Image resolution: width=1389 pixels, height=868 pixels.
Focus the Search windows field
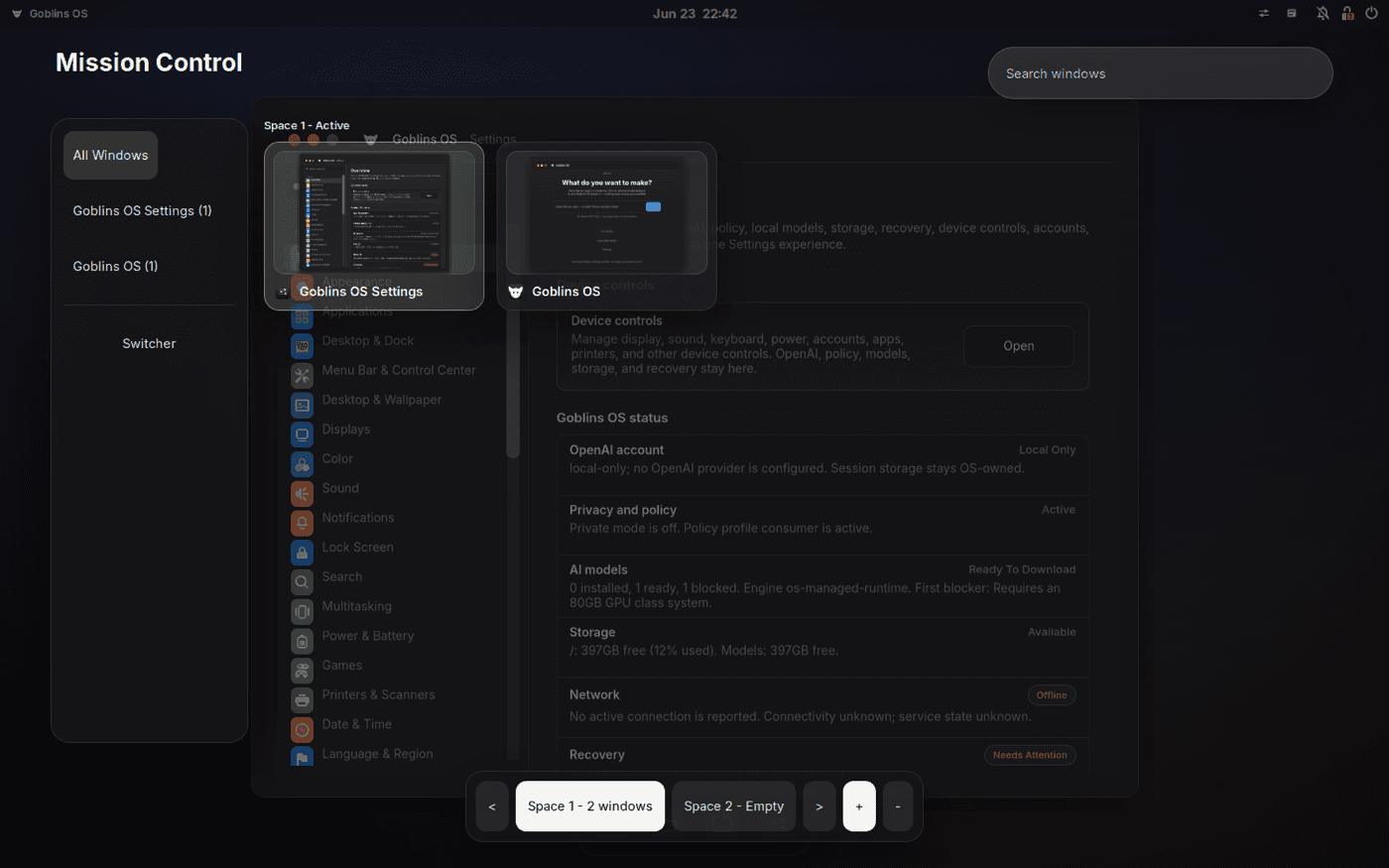click(1160, 73)
